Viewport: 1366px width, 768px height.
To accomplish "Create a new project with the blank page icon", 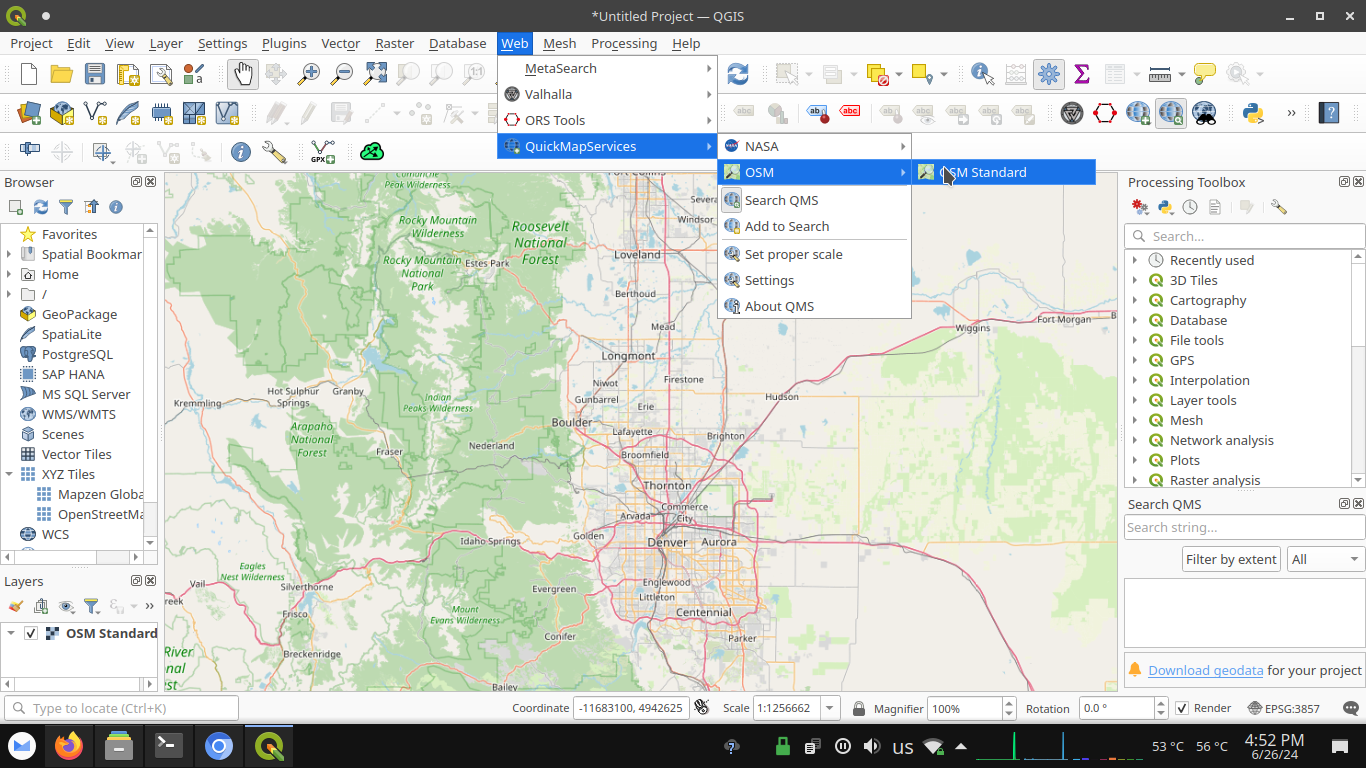I will [x=29, y=74].
